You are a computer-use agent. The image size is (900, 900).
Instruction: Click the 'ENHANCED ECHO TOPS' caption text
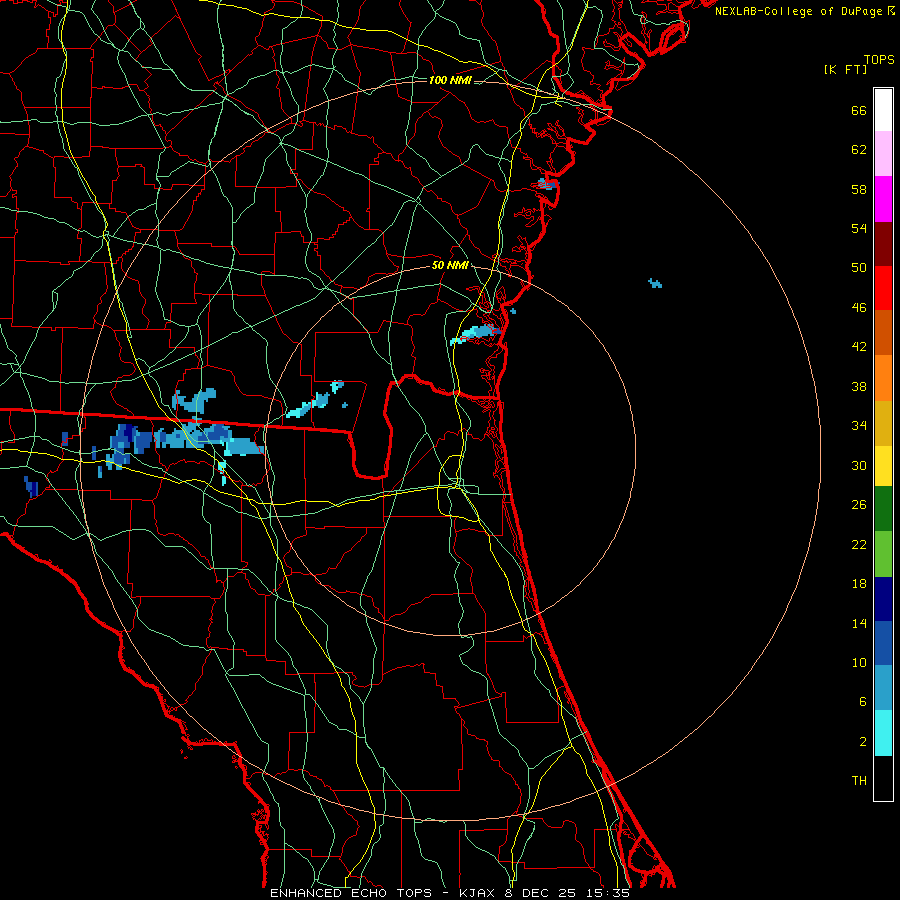click(351, 893)
